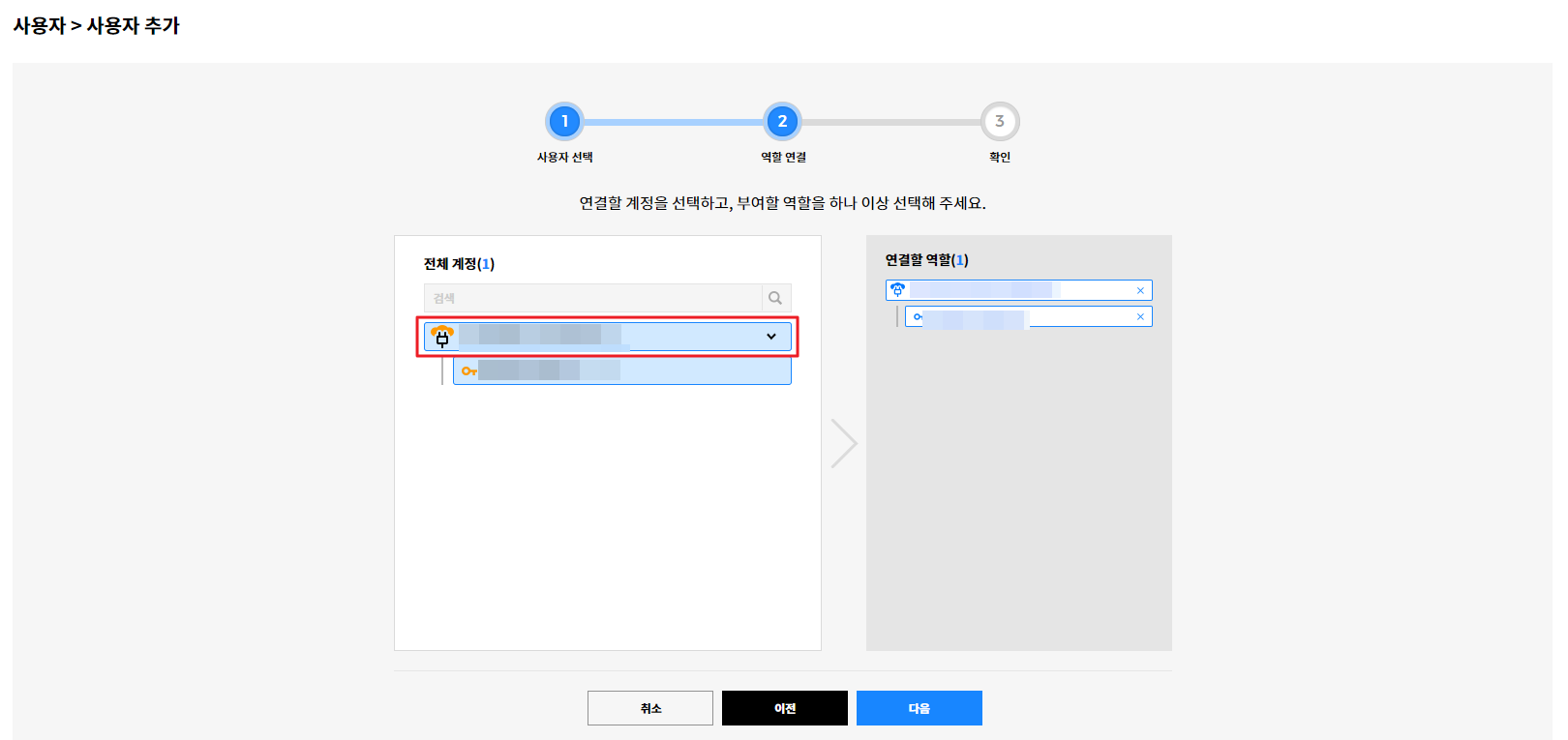Click the orange key icon in the account list
The width and height of the screenshot is (1568, 740).
(x=468, y=371)
